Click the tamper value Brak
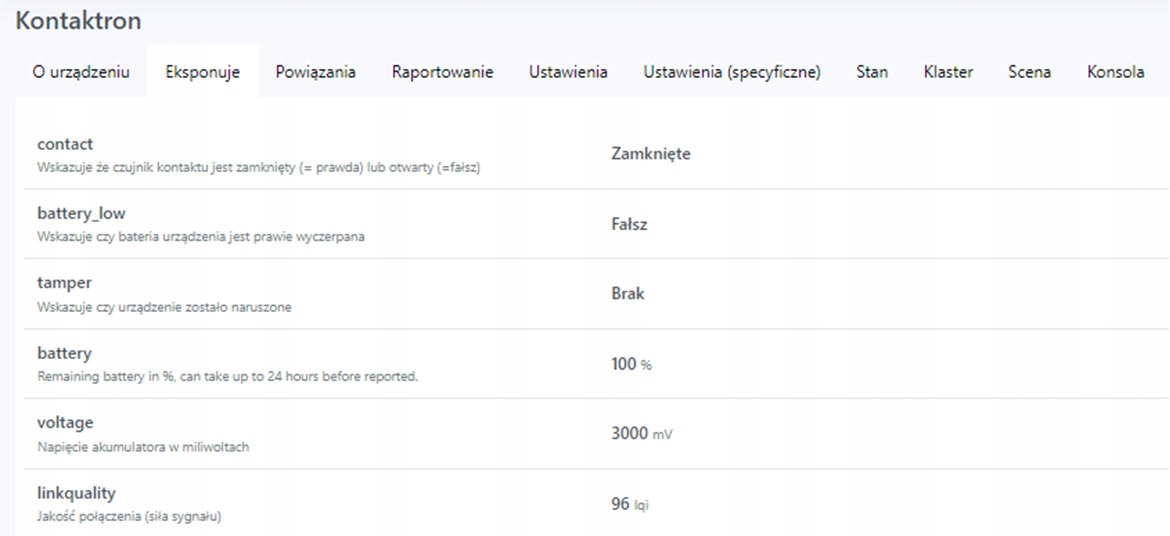The height and width of the screenshot is (536, 1170). click(628, 294)
